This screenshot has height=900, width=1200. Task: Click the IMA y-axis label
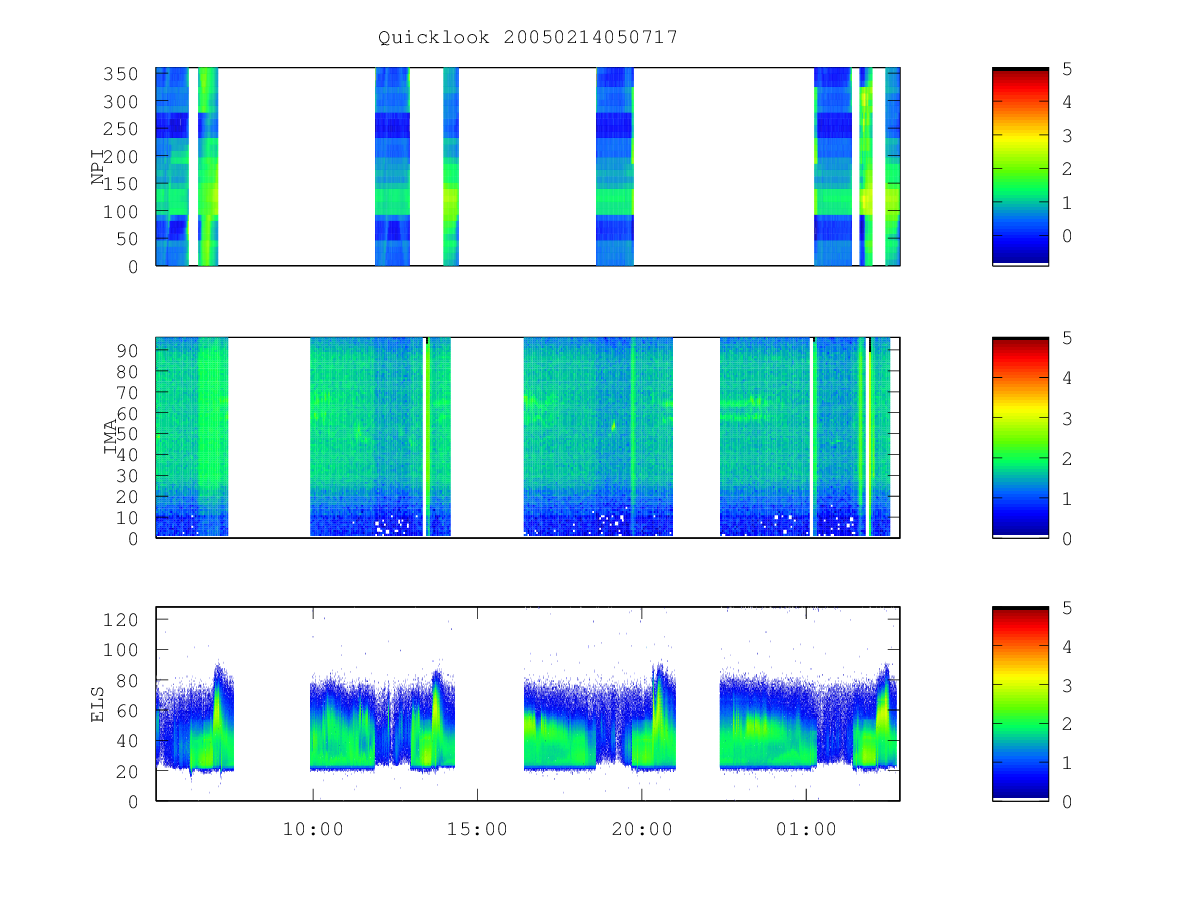[112, 437]
